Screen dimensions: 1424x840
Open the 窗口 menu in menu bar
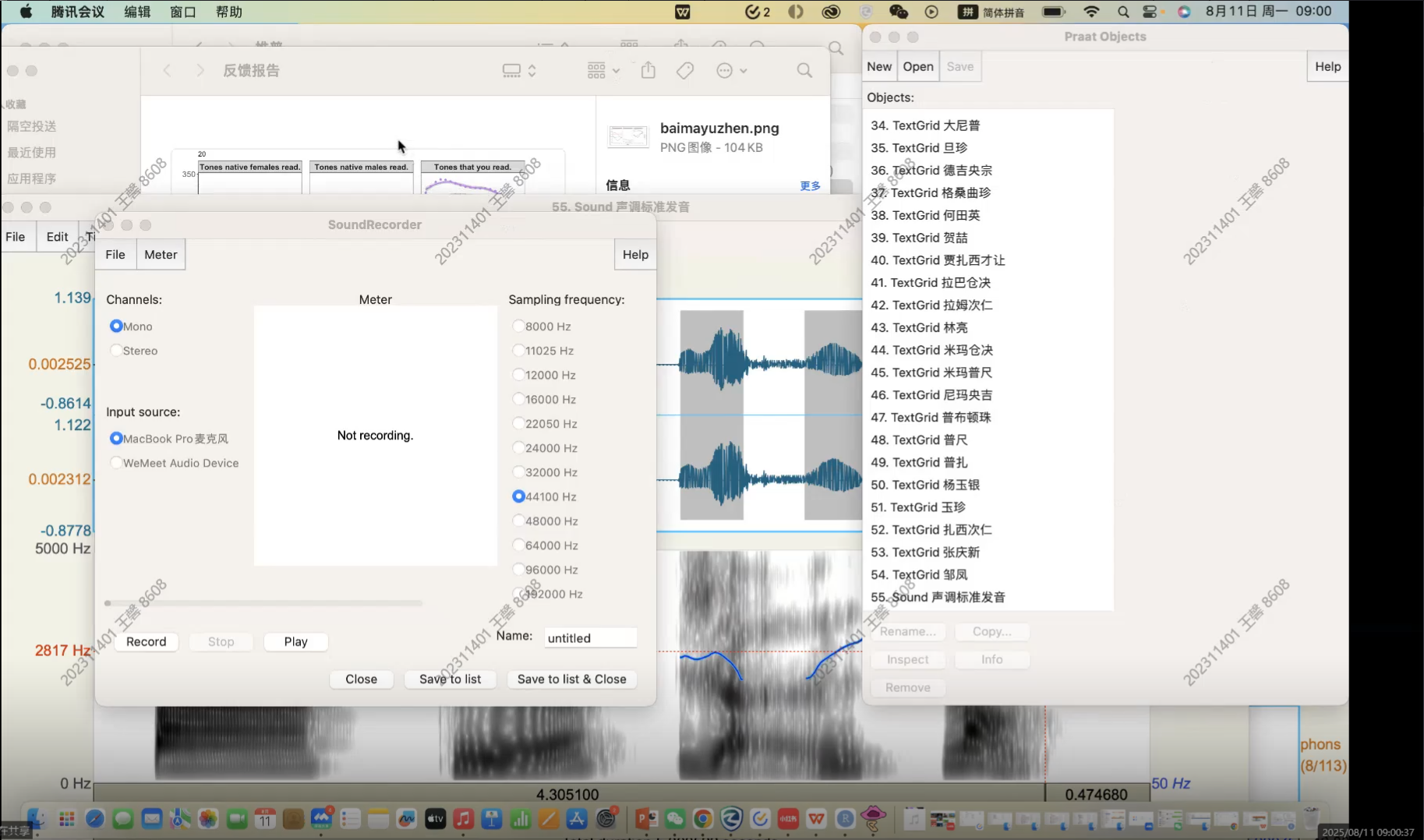pos(182,12)
